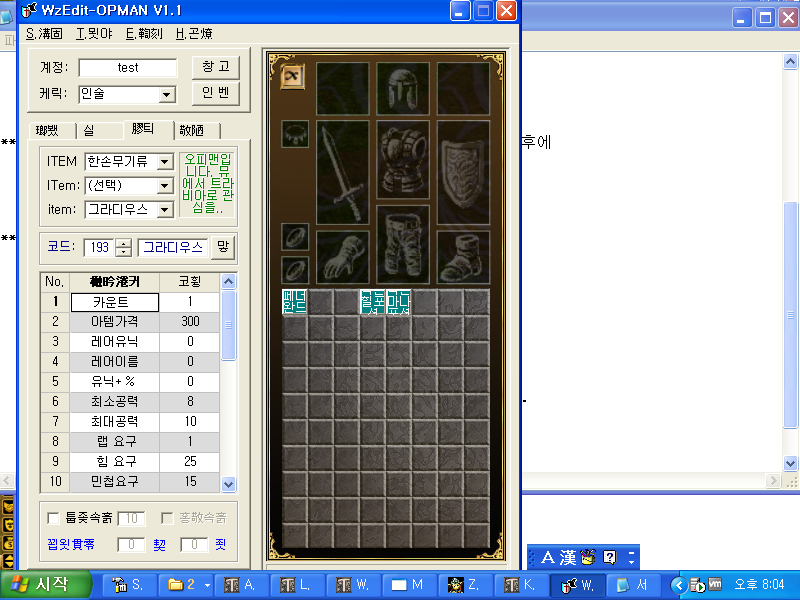
Task: Click the upper ring slot
Action: tap(295, 237)
